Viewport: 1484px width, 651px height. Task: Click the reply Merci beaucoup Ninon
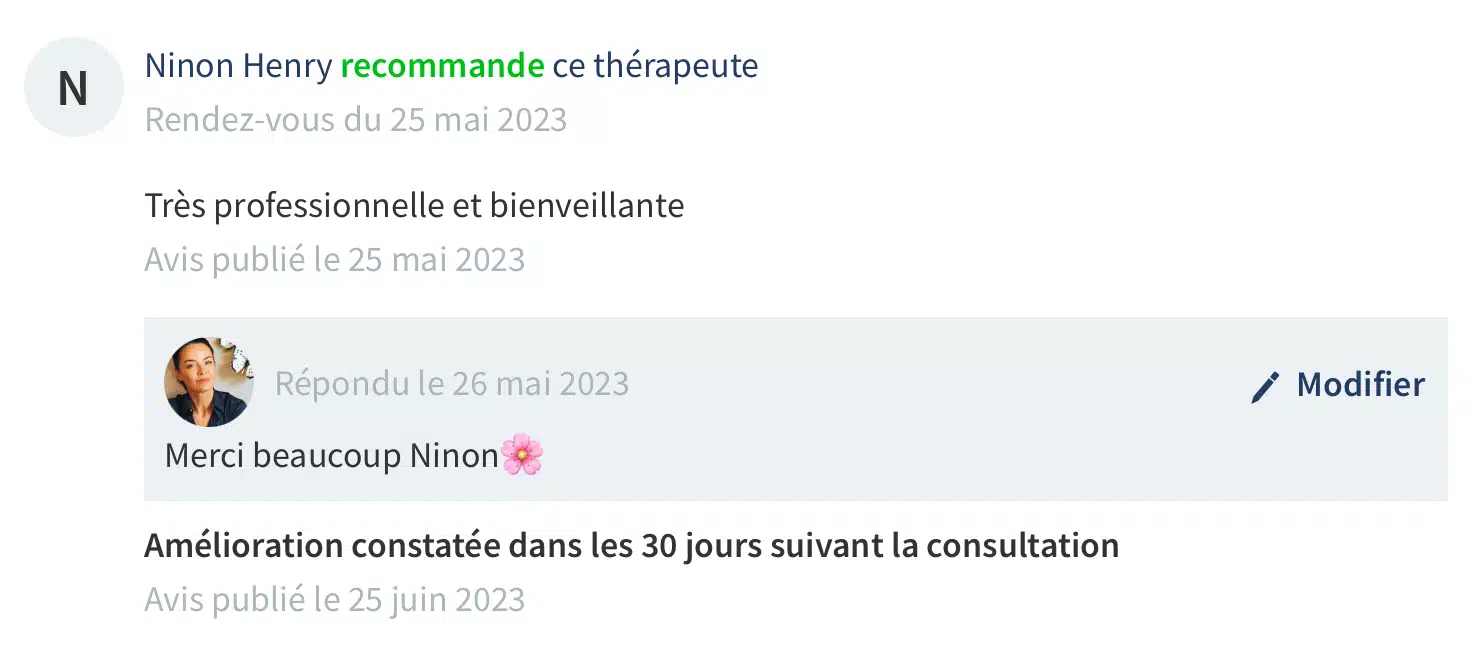tap(330, 456)
